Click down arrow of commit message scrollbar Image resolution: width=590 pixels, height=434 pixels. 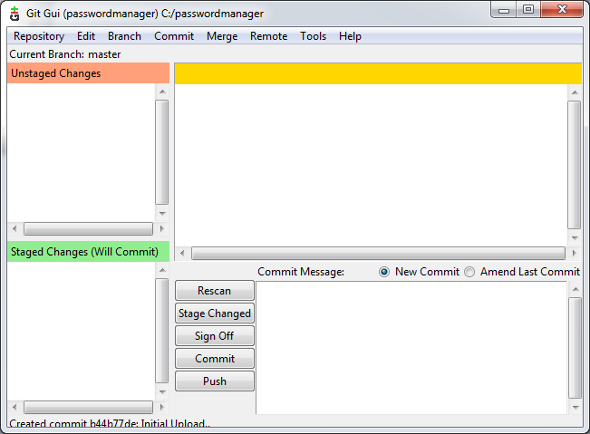[x=575, y=407]
